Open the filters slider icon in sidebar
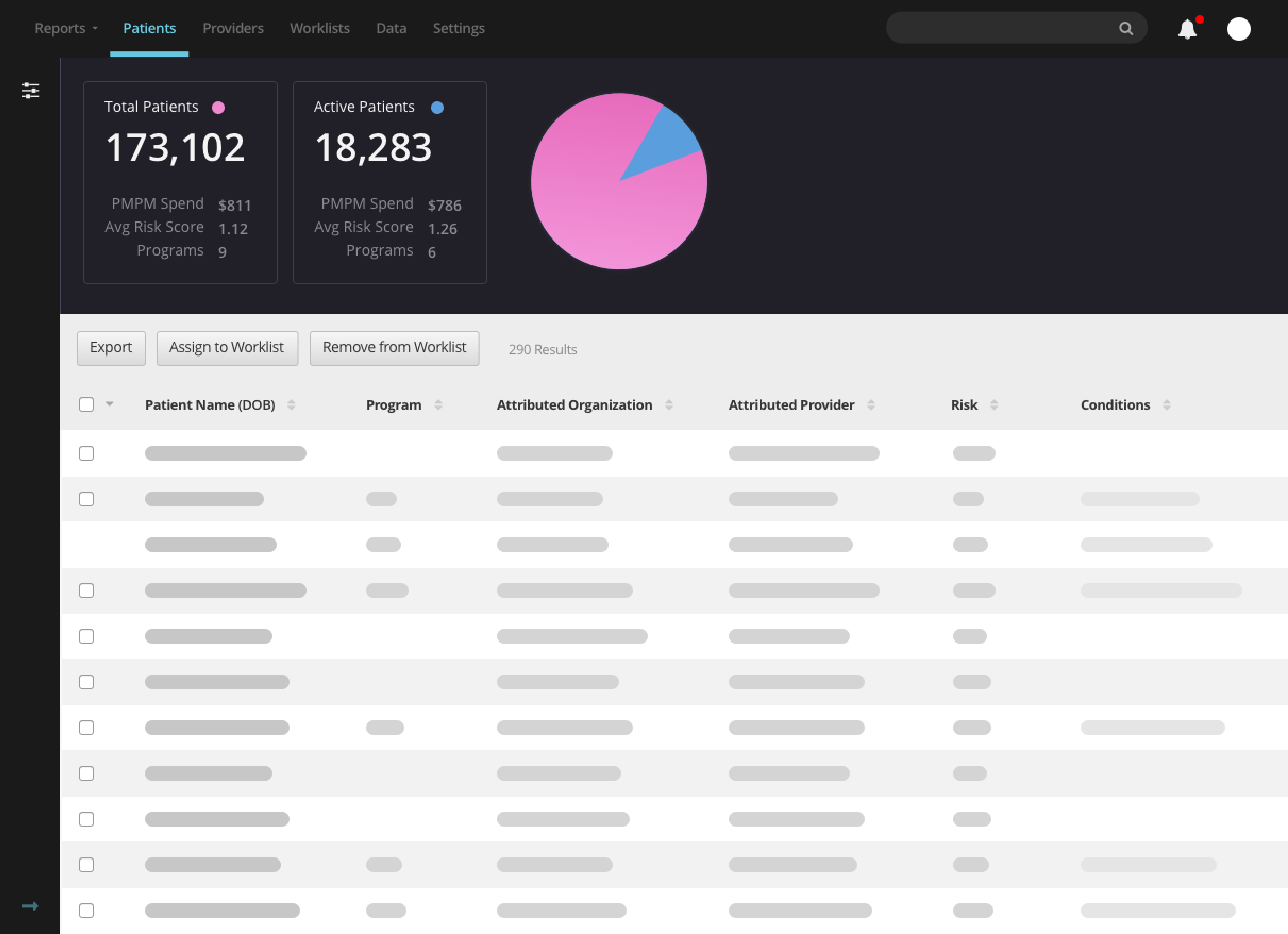The height and width of the screenshot is (934, 1288). (x=30, y=90)
